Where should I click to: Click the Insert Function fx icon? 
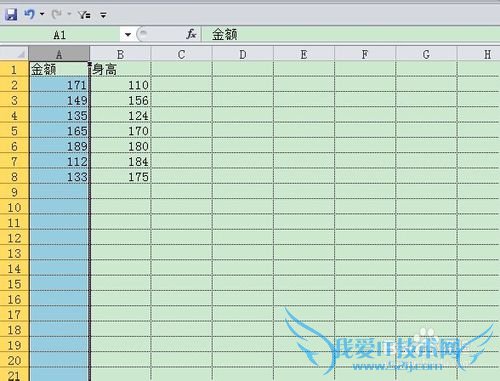[191, 34]
